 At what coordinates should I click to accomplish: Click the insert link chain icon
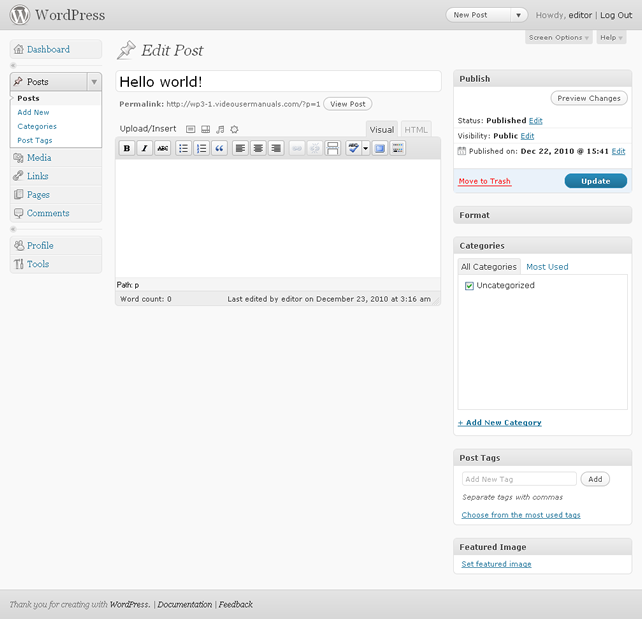point(297,148)
